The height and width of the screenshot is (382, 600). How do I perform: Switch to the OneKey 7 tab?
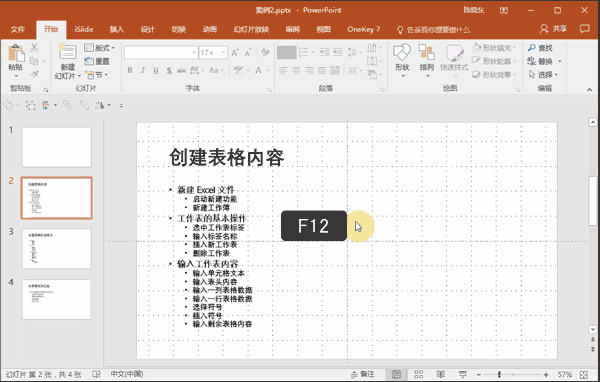tap(363, 29)
